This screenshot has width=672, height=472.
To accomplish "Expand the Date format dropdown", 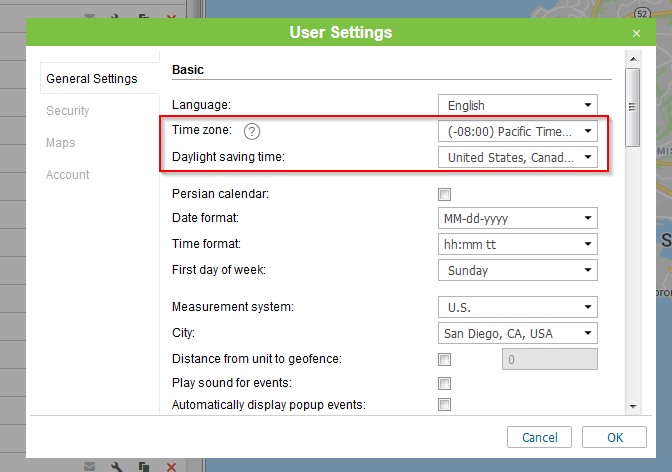I will [x=518, y=218].
